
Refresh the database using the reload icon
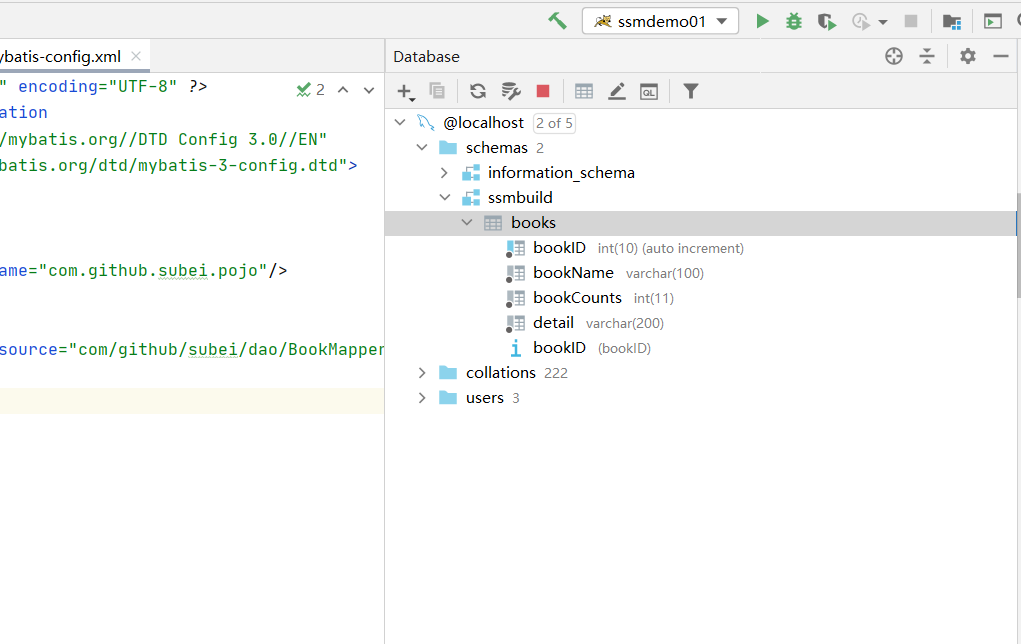click(478, 91)
